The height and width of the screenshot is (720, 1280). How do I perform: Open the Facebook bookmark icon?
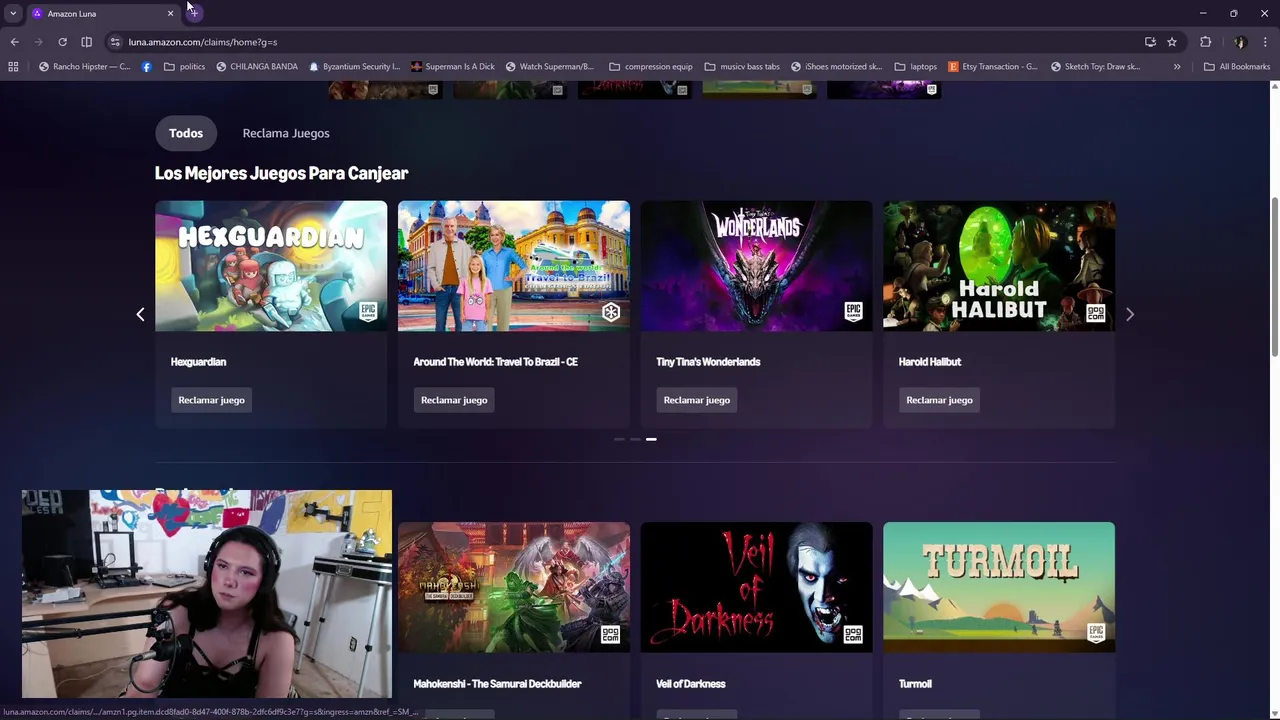point(147,67)
